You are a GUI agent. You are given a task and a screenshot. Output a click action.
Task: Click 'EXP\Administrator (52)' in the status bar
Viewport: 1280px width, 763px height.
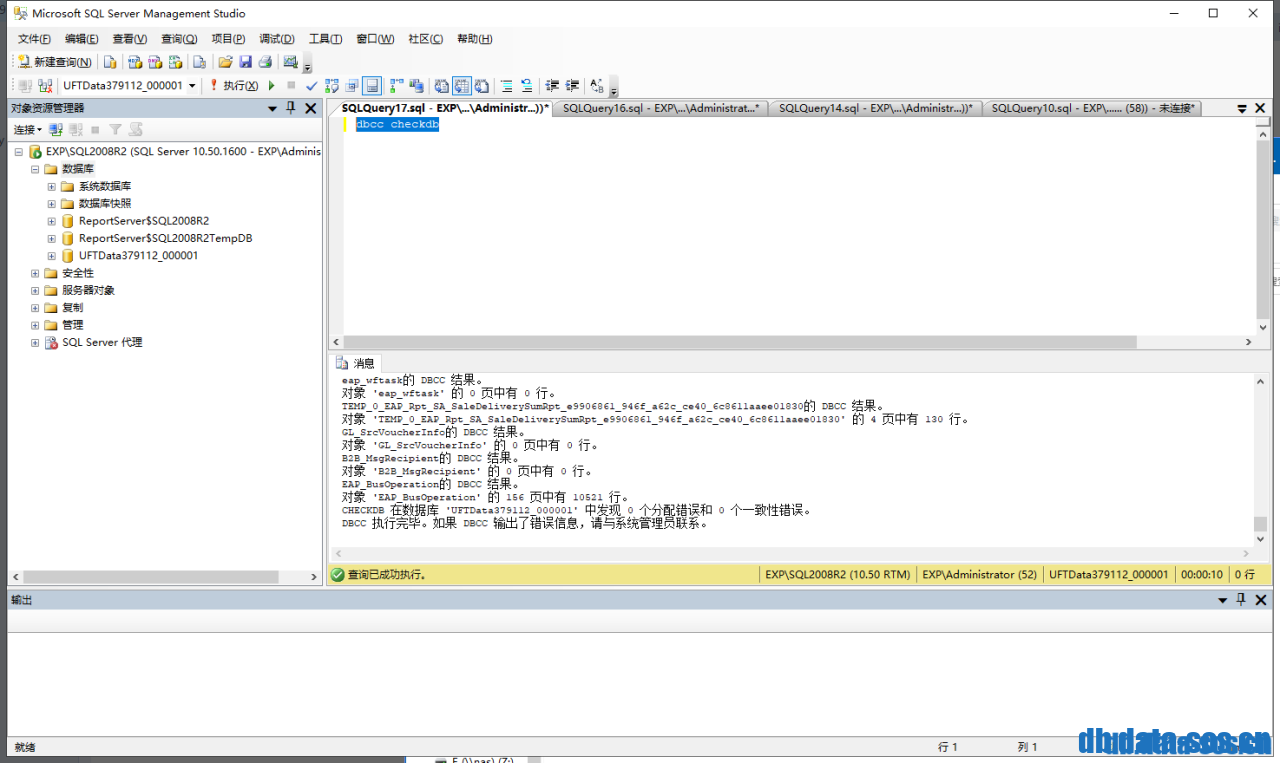point(979,575)
